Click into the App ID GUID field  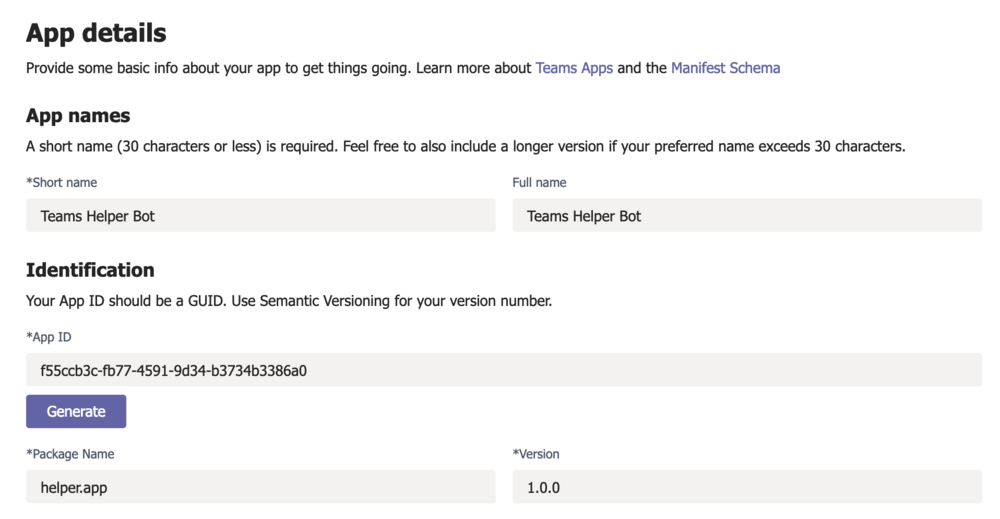click(x=504, y=370)
